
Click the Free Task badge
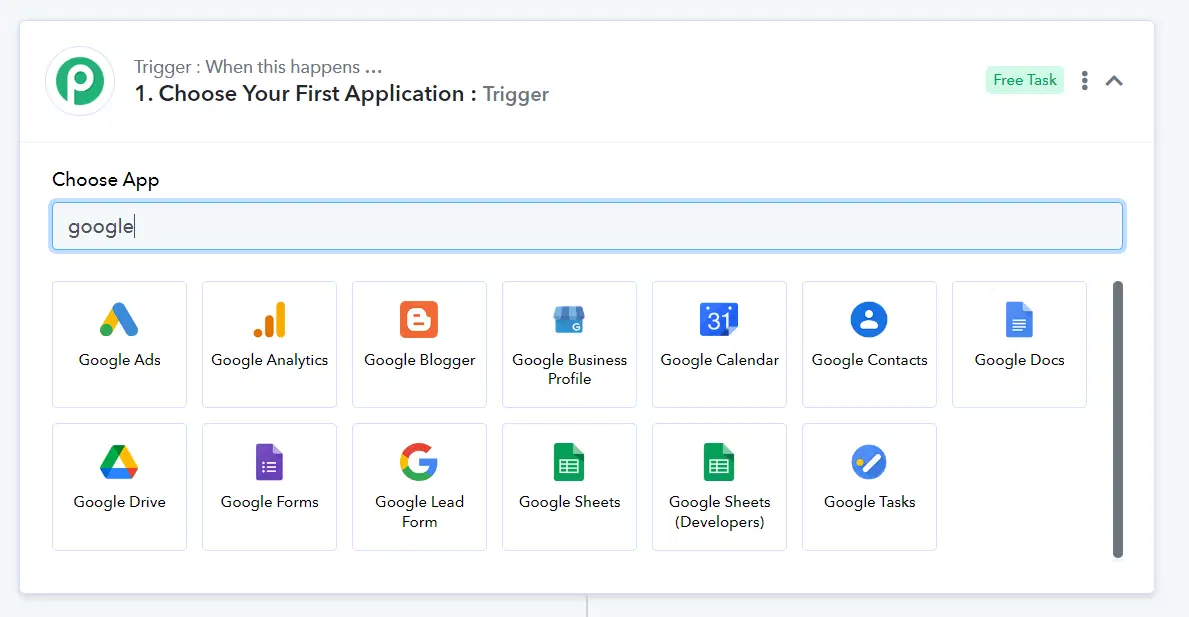click(x=1024, y=80)
